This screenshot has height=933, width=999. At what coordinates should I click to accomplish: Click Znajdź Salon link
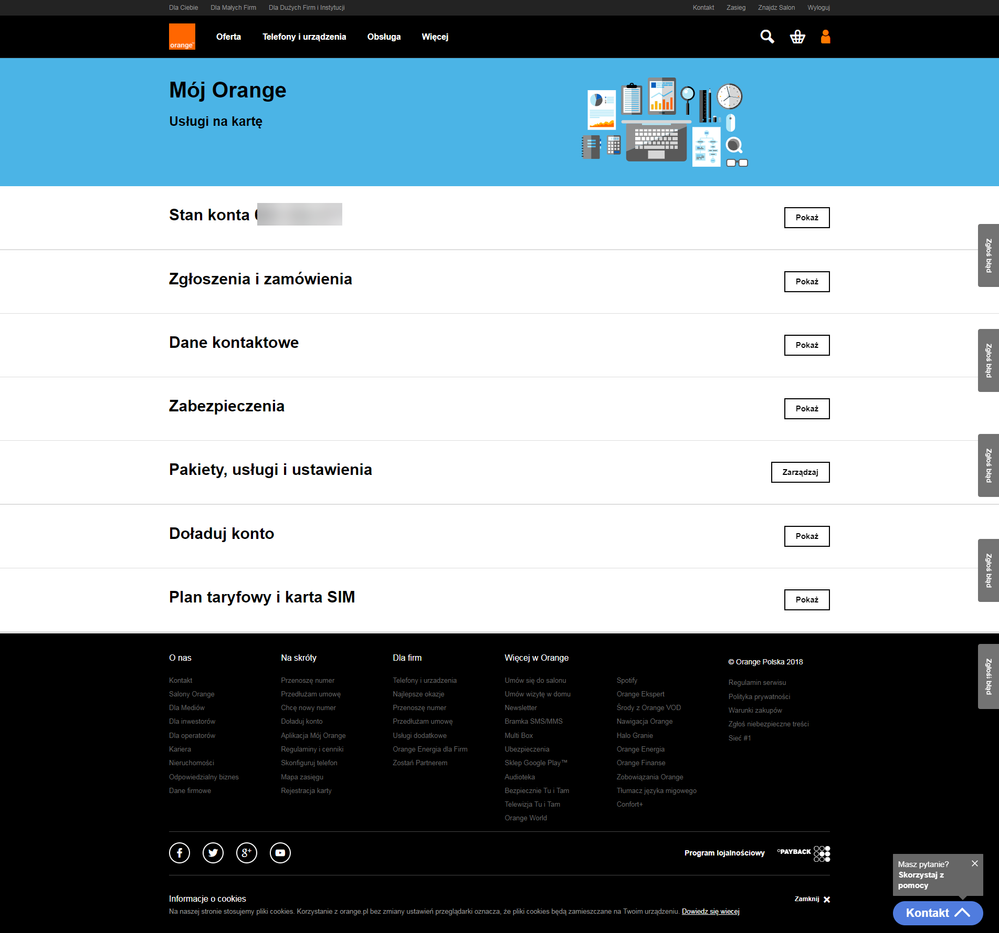(776, 8)
